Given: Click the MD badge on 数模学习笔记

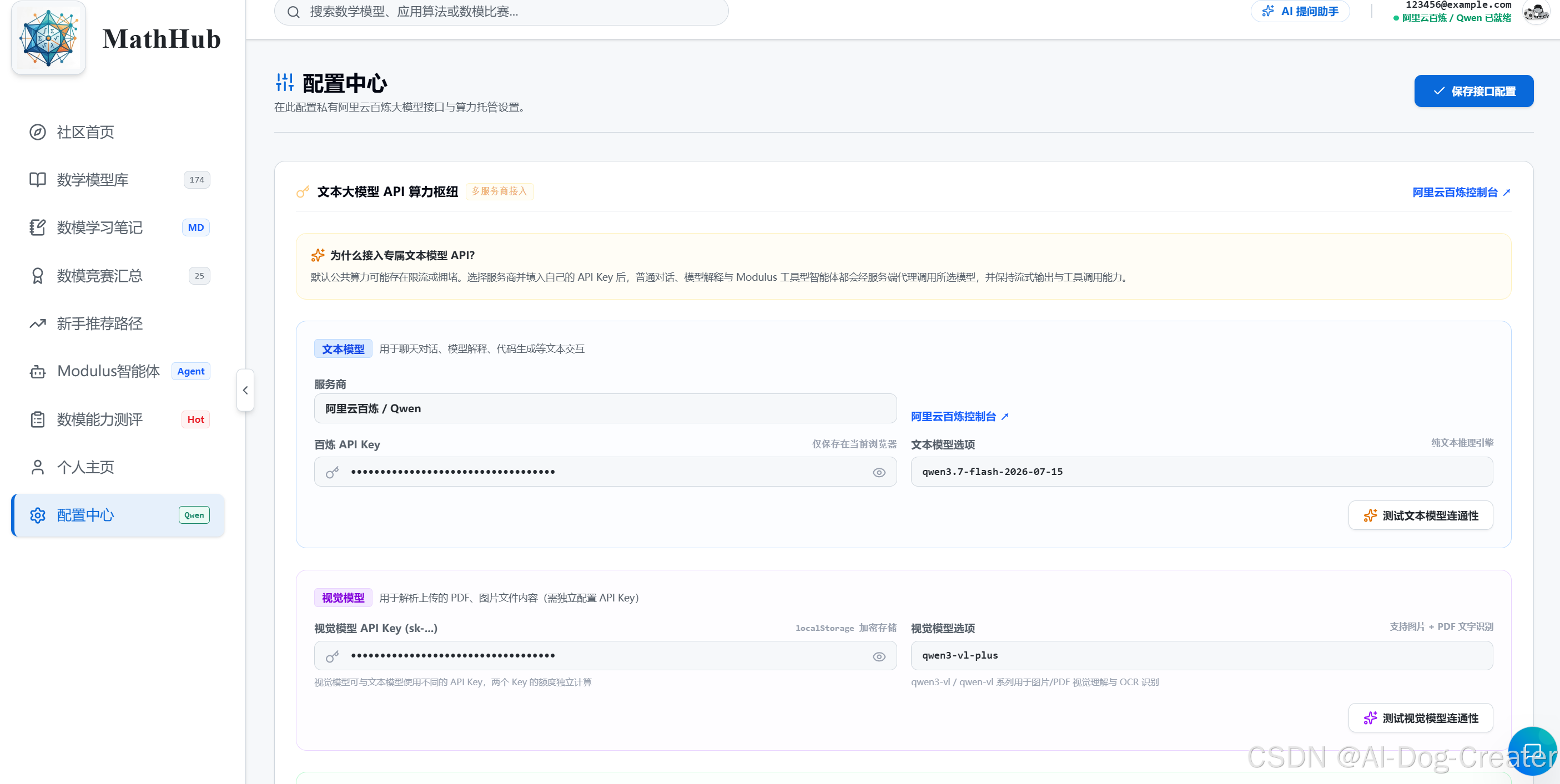Looking at the screenshot, I should click(x=195, y=227).
